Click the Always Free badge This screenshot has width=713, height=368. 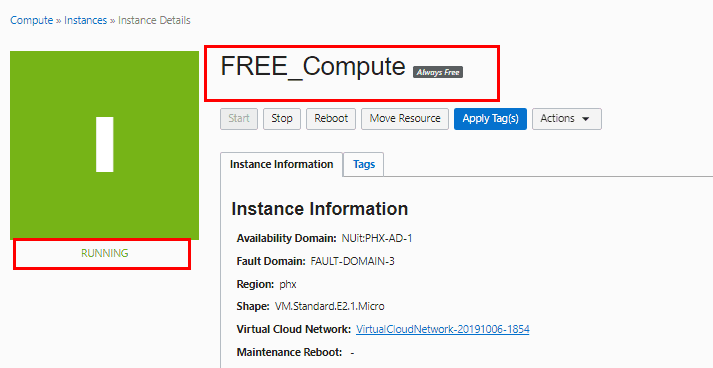[x=438, y=72]
